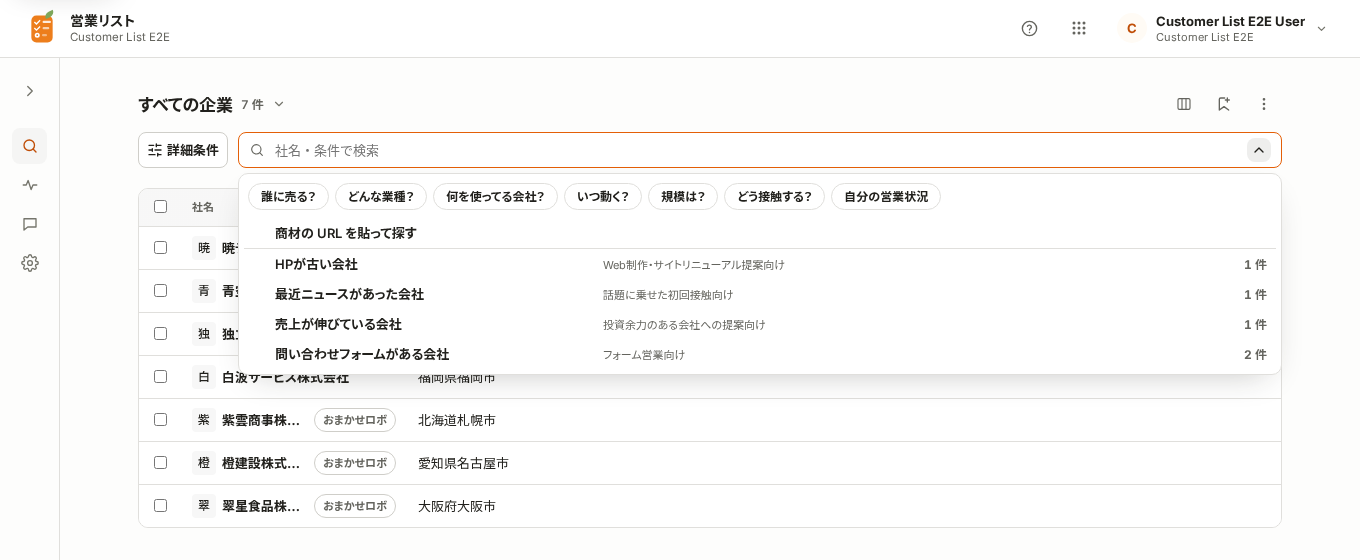Choose the 売上が伸びている会社 suggestion
The height and width of the screenshot is (560, 1360).
pos(760,325)
